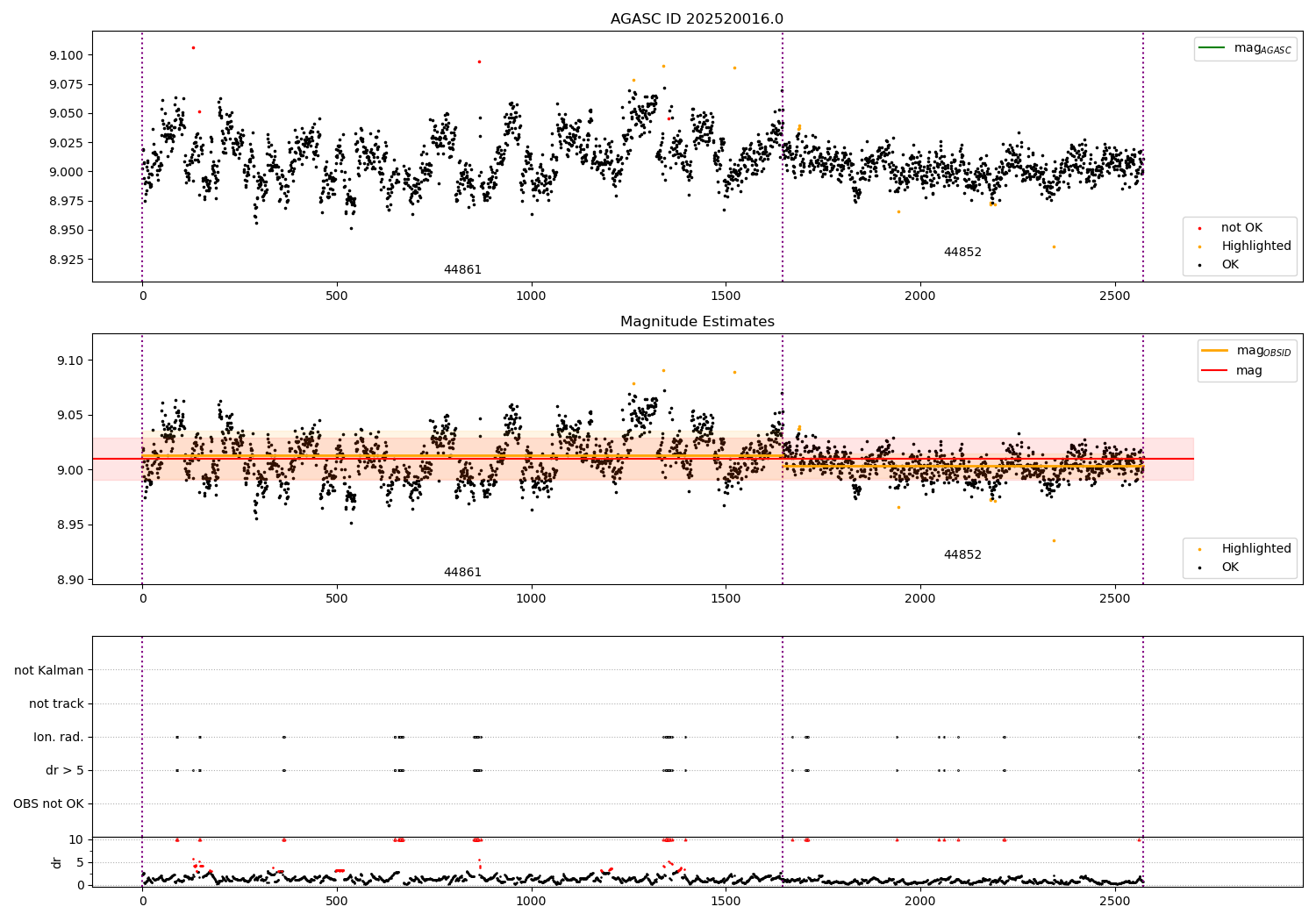1316x921 pixels.
Task: Click the 9.100 y-axis tick label
Action: [66, 55]
